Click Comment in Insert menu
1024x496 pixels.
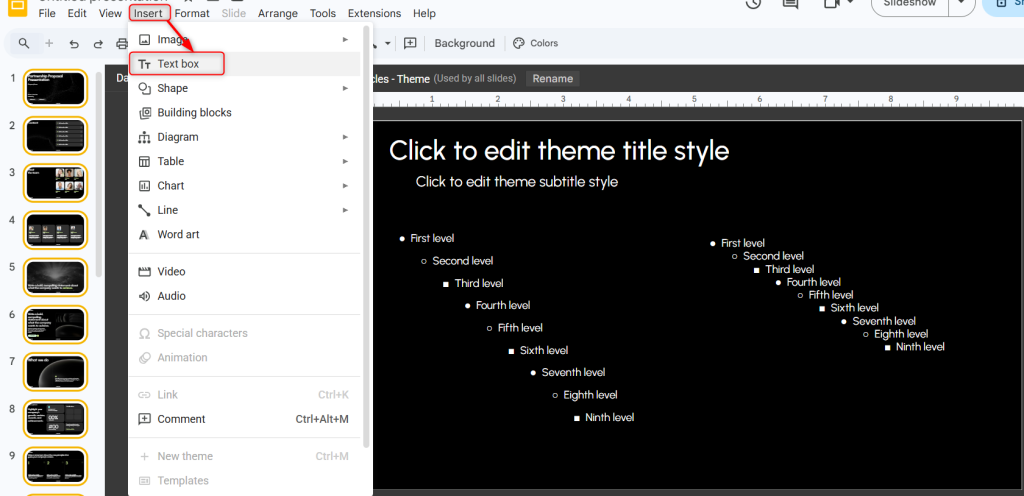pyautogui.click(x=181, y=419)
